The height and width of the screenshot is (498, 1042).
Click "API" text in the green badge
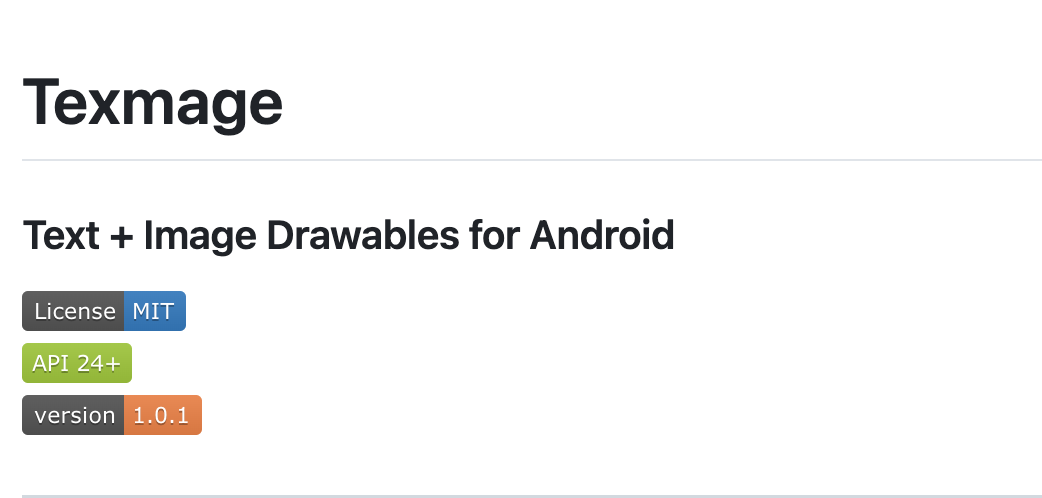pyautogui.click(x=51, y=363)
